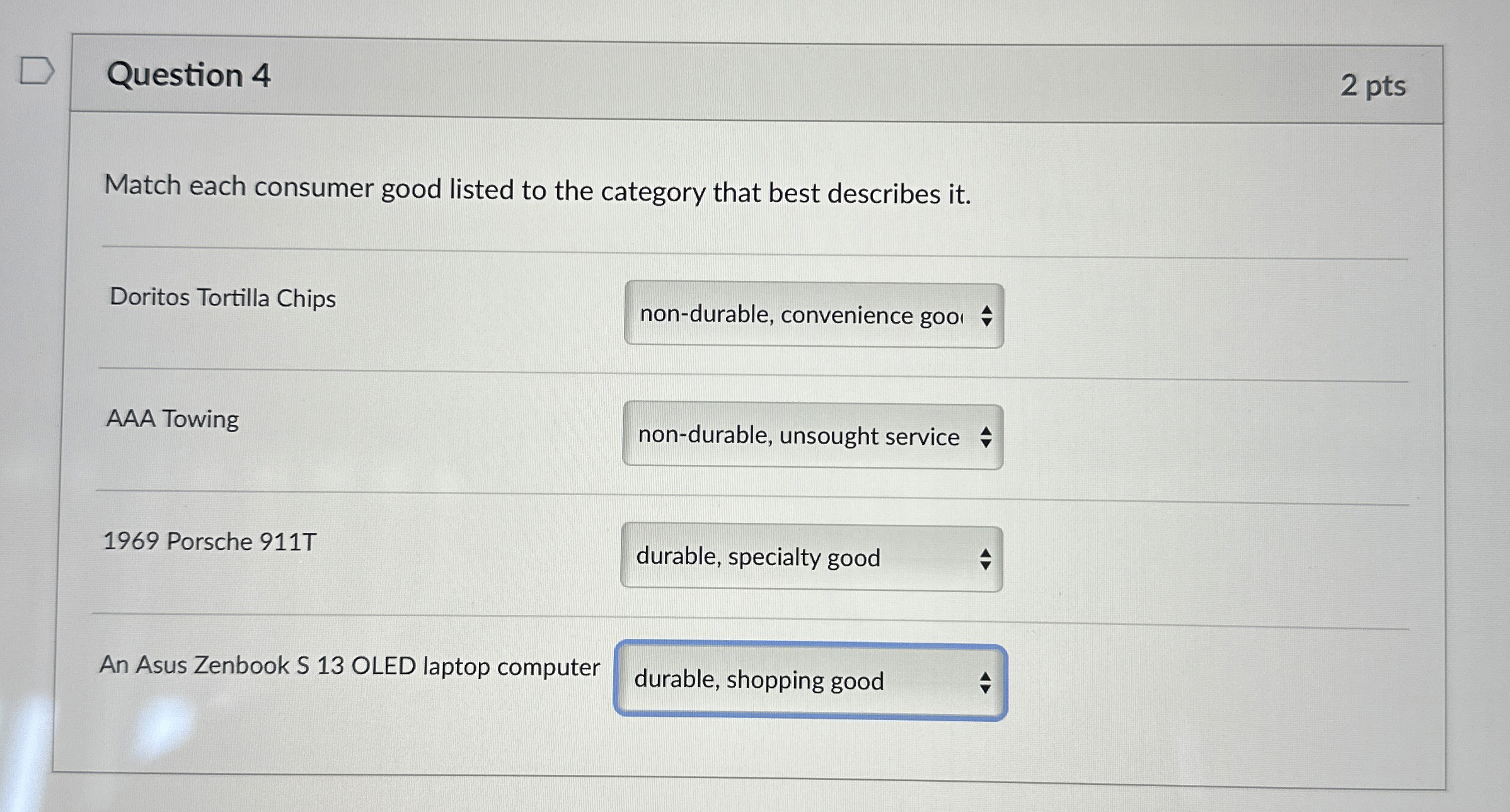The width and height of the screenshot is (1510, 812).
Task: Click the 1969 Porsche 911T label
Action: 209,540
